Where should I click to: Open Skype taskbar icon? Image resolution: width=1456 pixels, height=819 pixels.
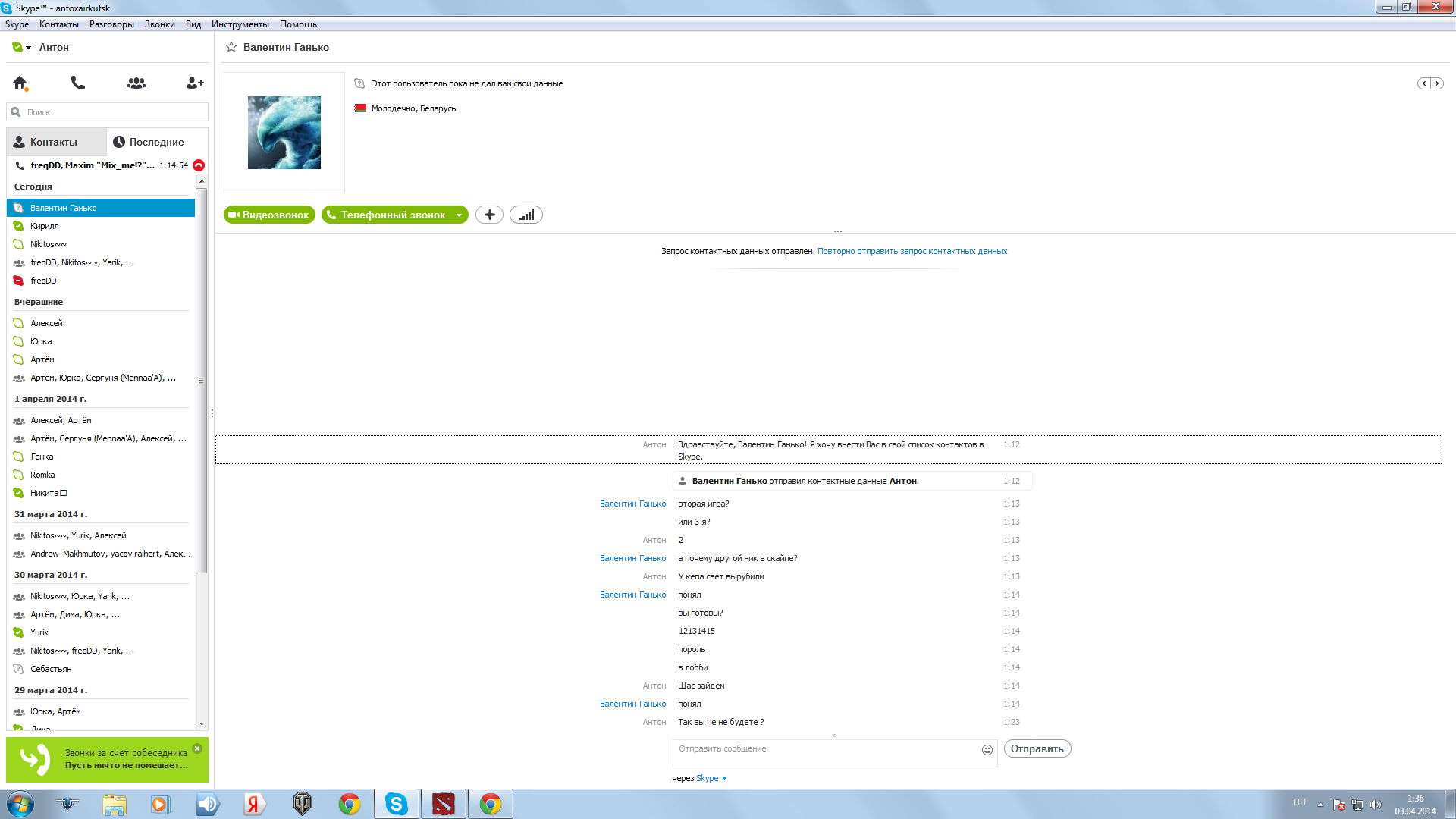pyautogui.click(x=396, y=804)
